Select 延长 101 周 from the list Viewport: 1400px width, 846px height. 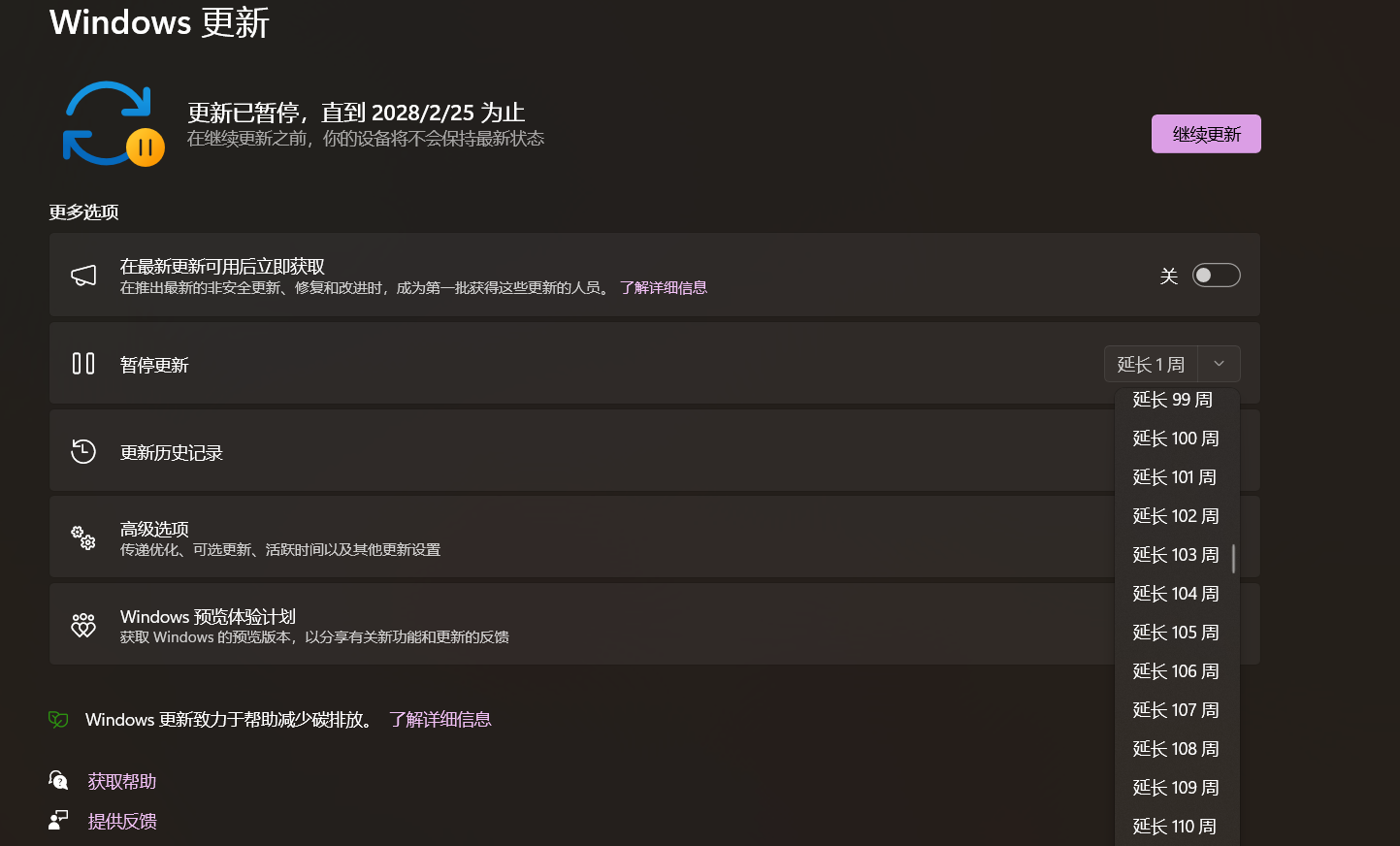coord(1177,477)
